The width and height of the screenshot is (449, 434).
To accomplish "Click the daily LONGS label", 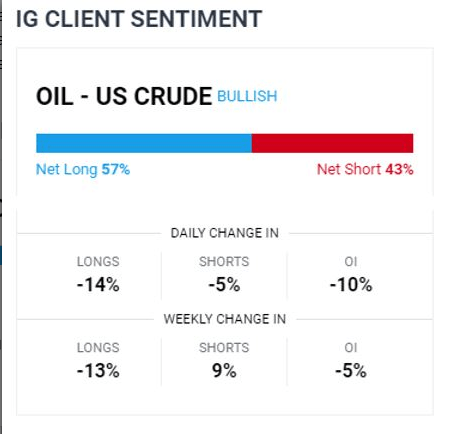I will pos(98,262).
